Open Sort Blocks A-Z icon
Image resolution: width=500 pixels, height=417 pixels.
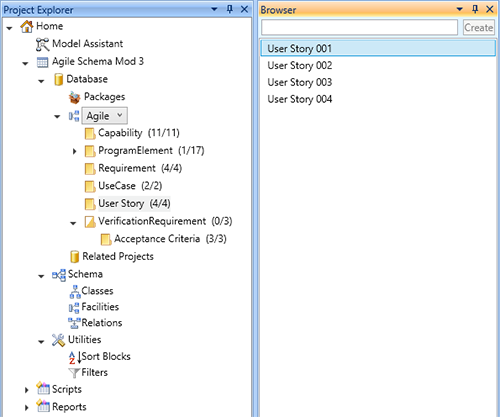pyautogui.click(x=75, y=357)
